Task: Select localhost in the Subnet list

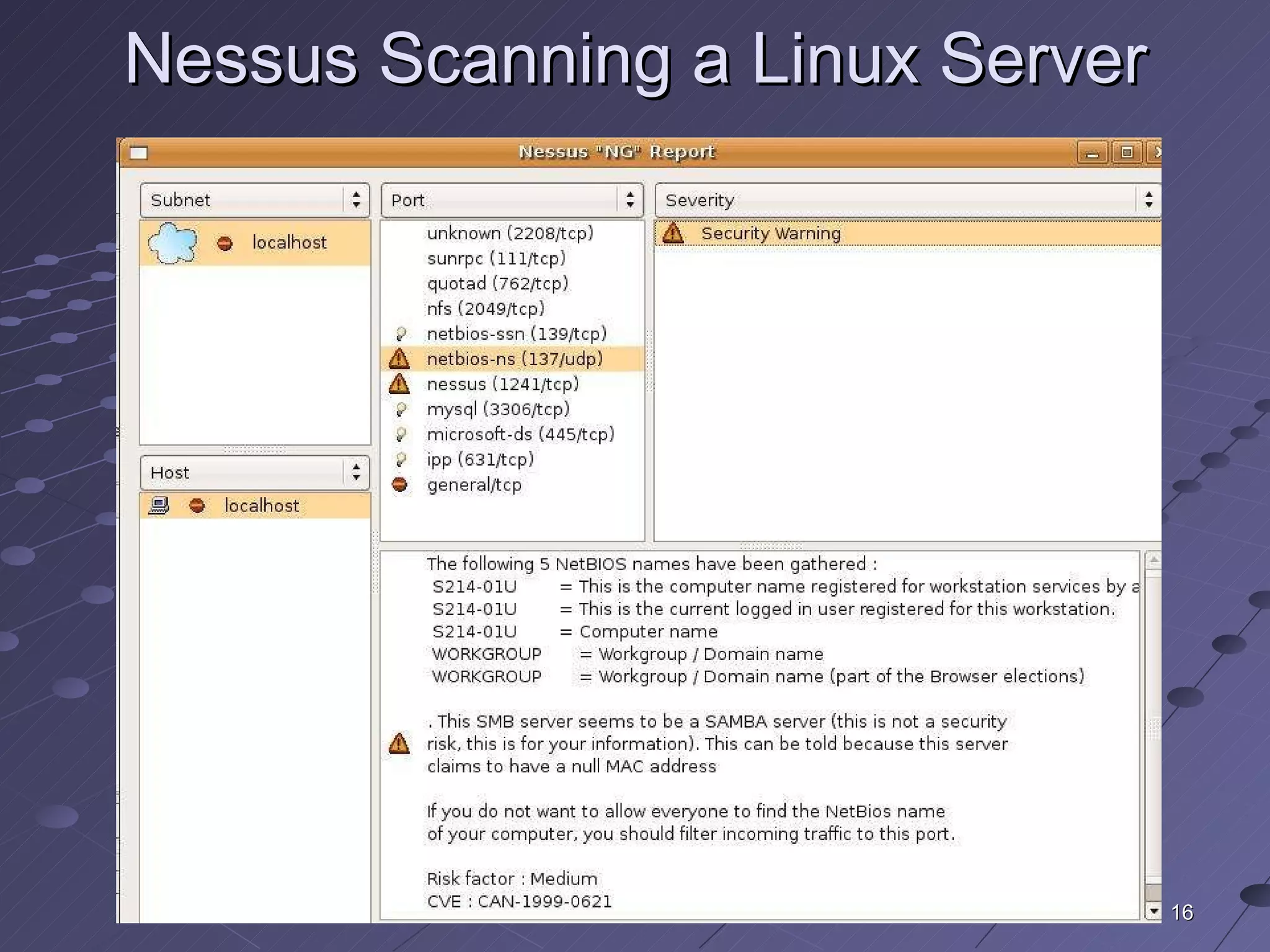Action: 255,243
